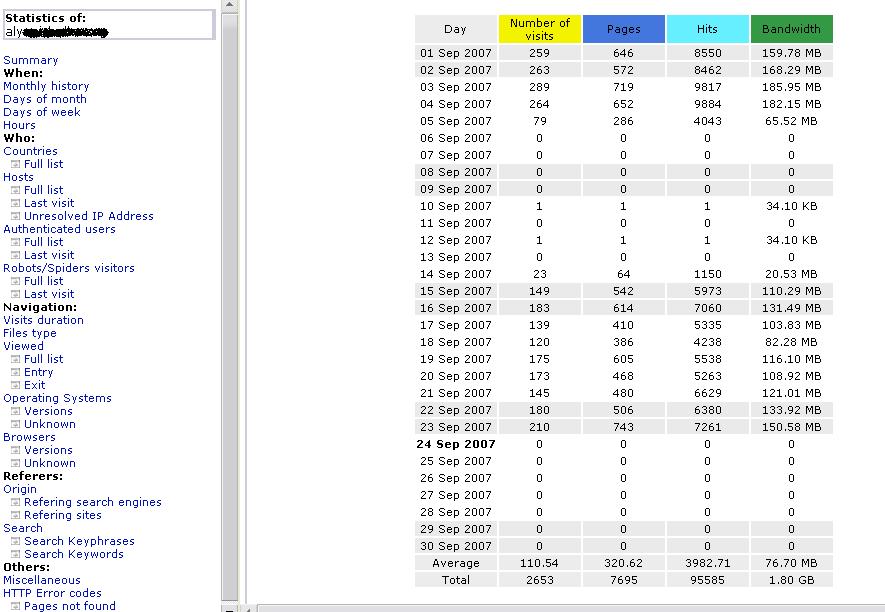
Task: Open the Summary link
Action: coord(30,60)
